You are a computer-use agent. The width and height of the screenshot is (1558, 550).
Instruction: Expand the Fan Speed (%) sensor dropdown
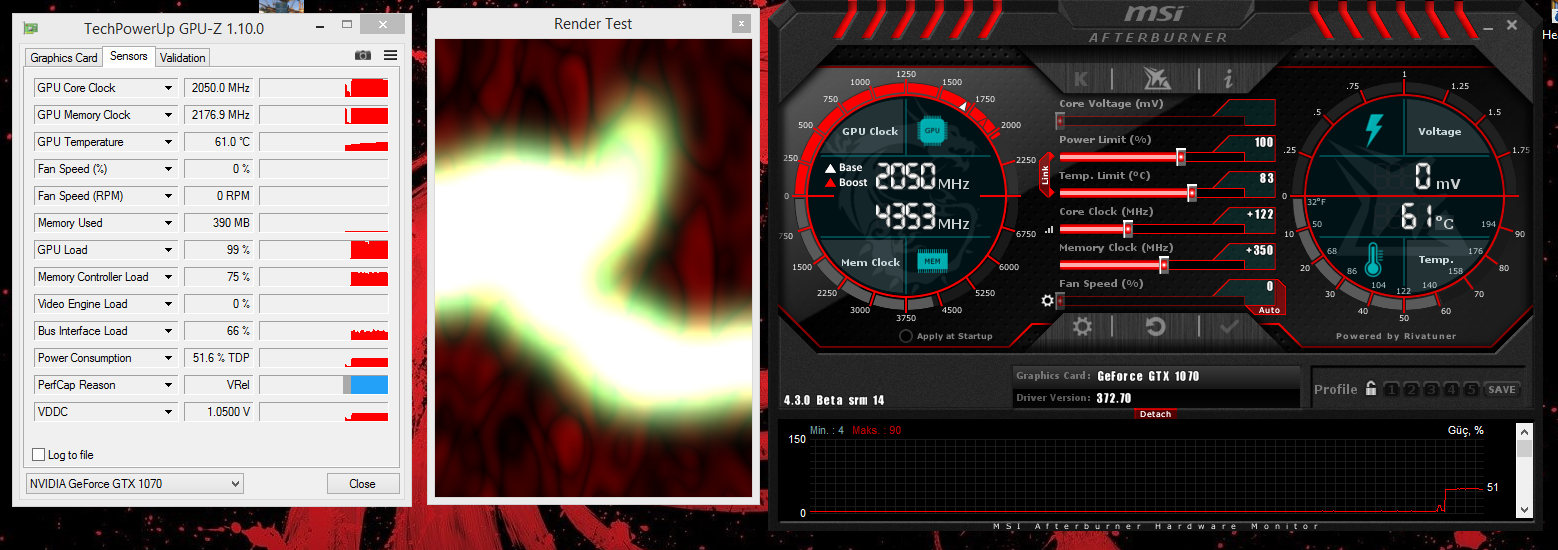pyautogui.click(x=168, y=169)
